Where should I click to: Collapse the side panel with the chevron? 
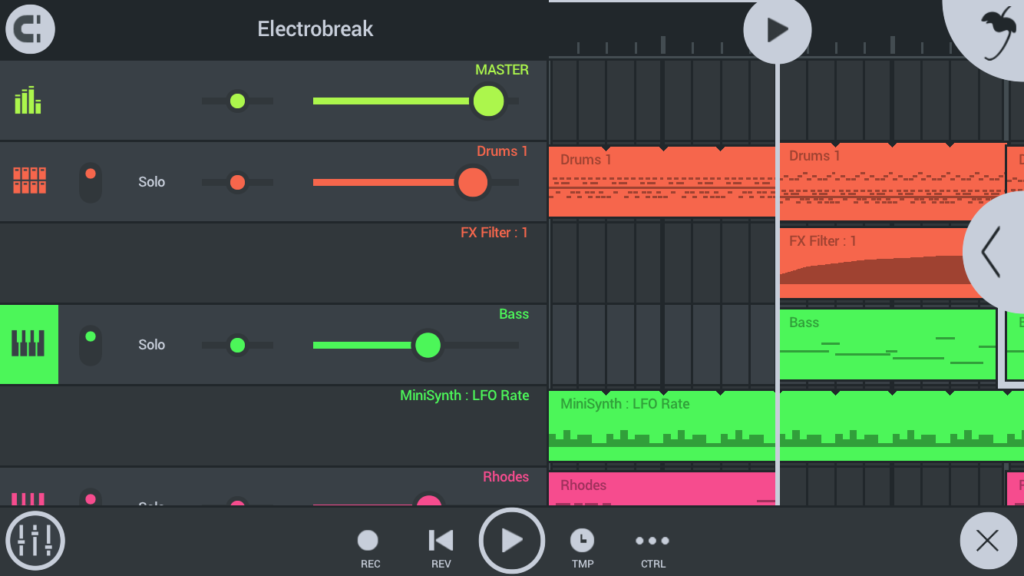coord(995,251)
